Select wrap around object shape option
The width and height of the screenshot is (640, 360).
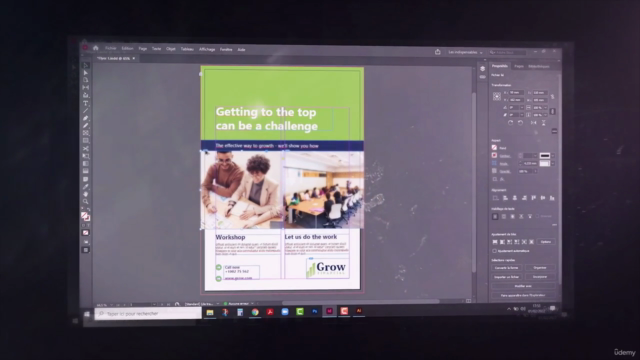(513, 216)
